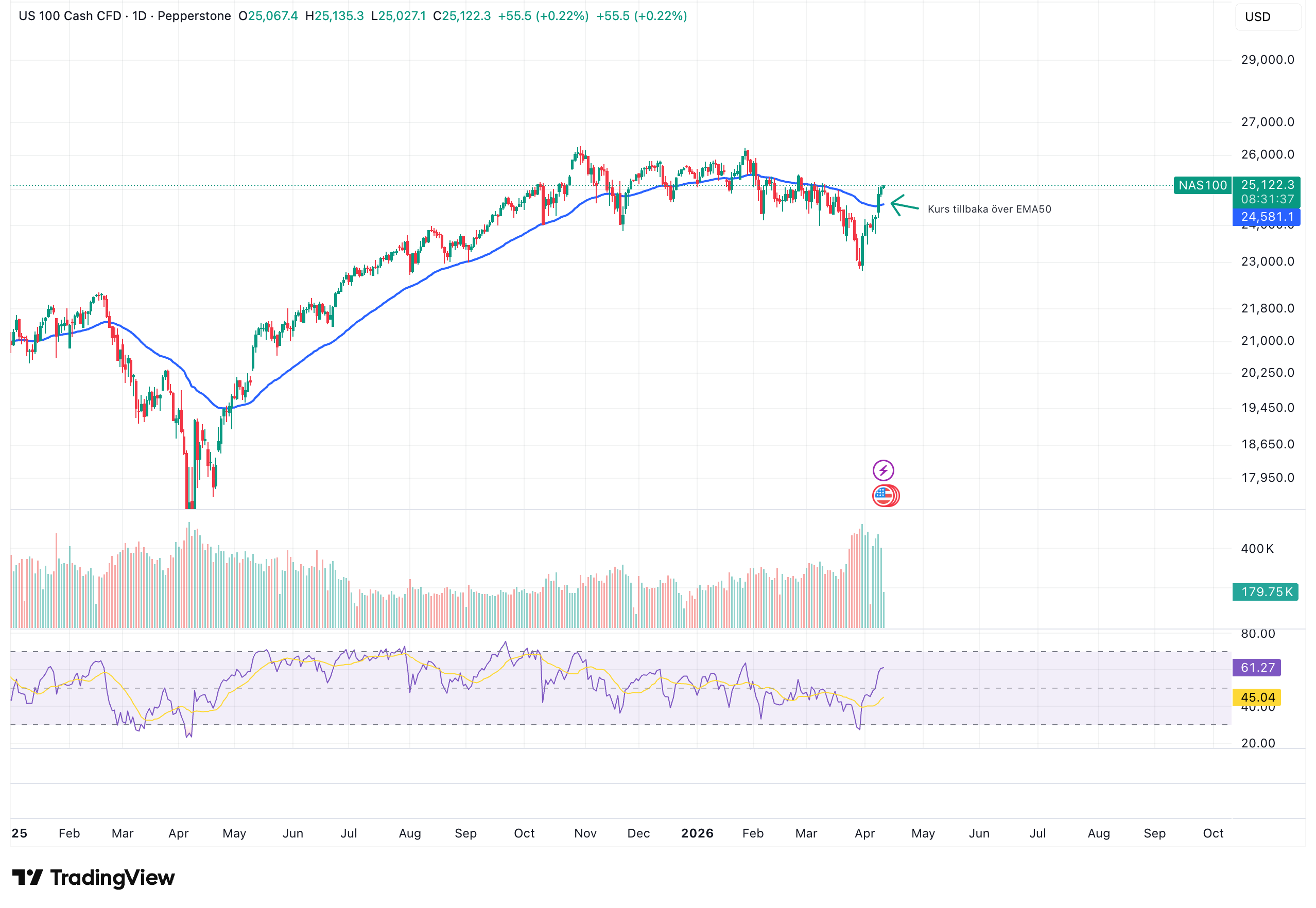
Task: Click the yellow RSI average 45.04 label
Action: click(1256, 697)
